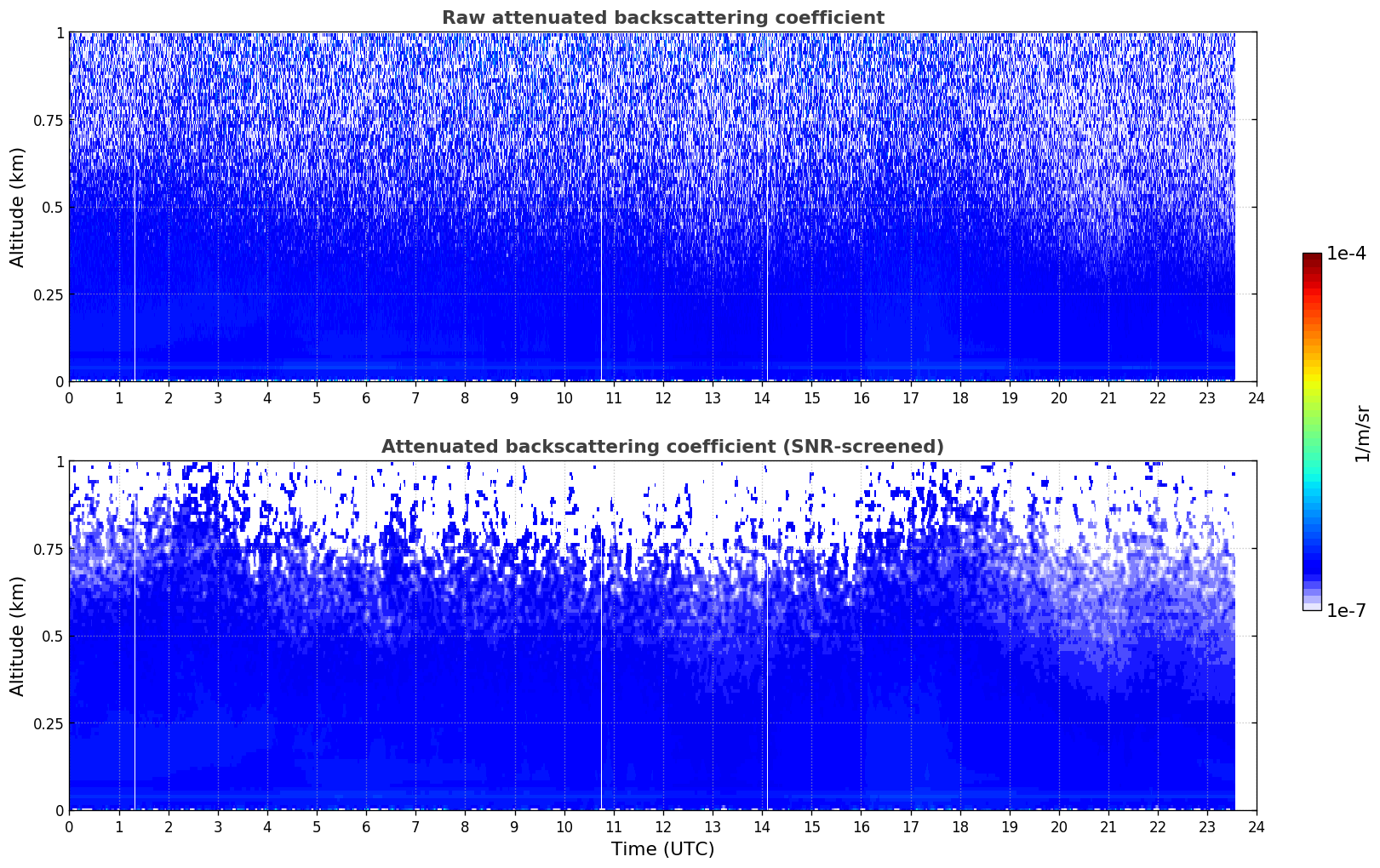Click hour tick '20' under the SNR-screened plot
Viewport: 1380px width, 868px height.
coord(1058,826)
